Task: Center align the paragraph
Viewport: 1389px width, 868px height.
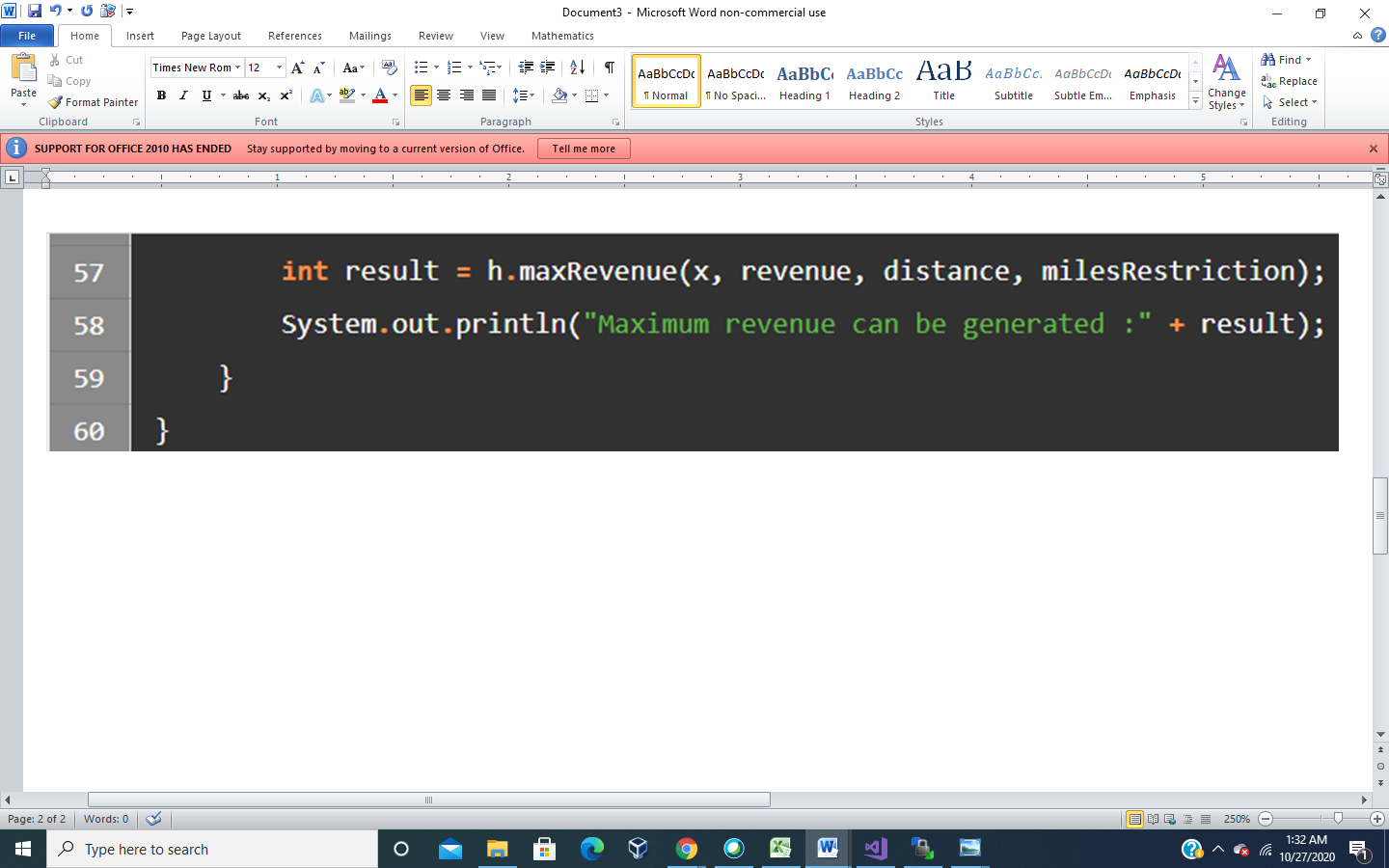Action: point(443,95)
